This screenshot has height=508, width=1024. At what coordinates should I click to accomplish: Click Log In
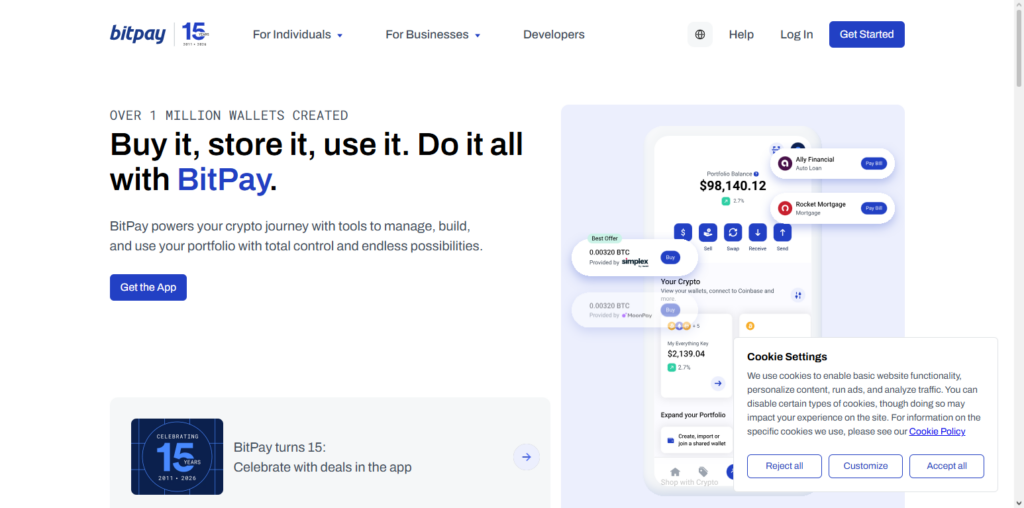tap(797, 35)
